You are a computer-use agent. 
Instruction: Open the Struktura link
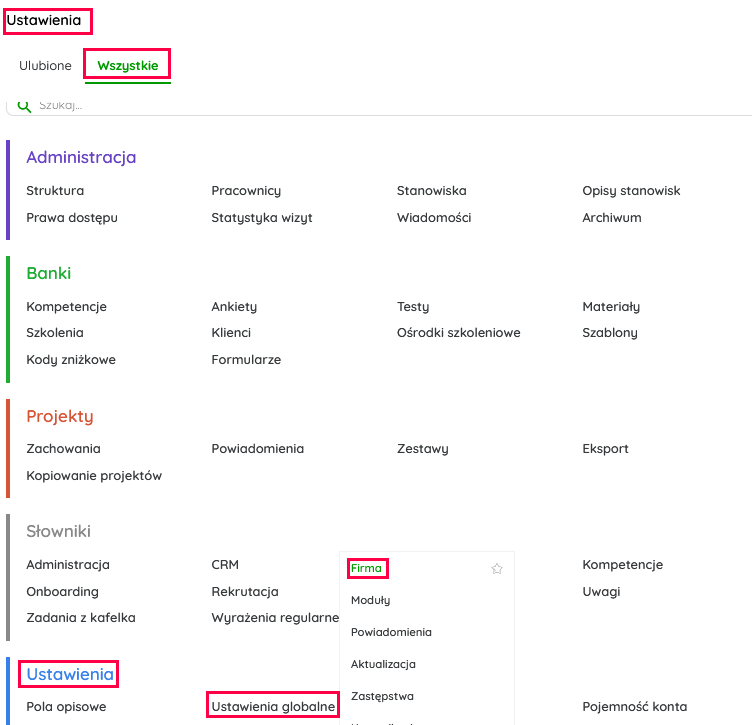point(55,191)
